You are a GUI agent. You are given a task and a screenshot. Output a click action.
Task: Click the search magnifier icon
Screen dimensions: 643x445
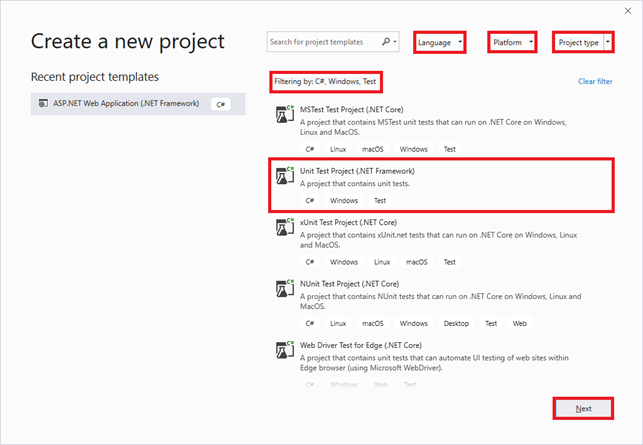click(x=386, y=41)
